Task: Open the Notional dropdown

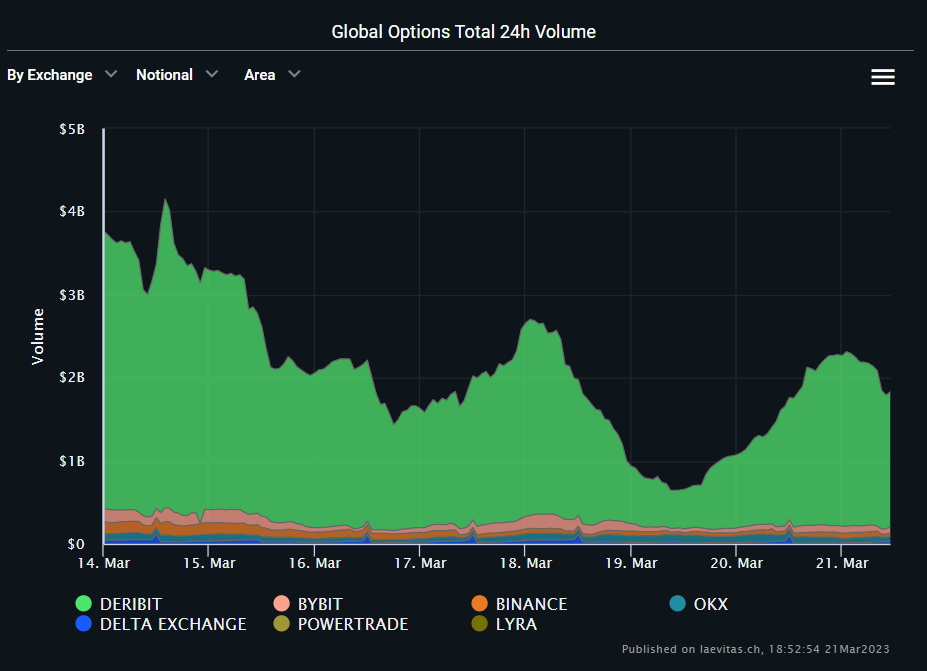Action: 177,75
